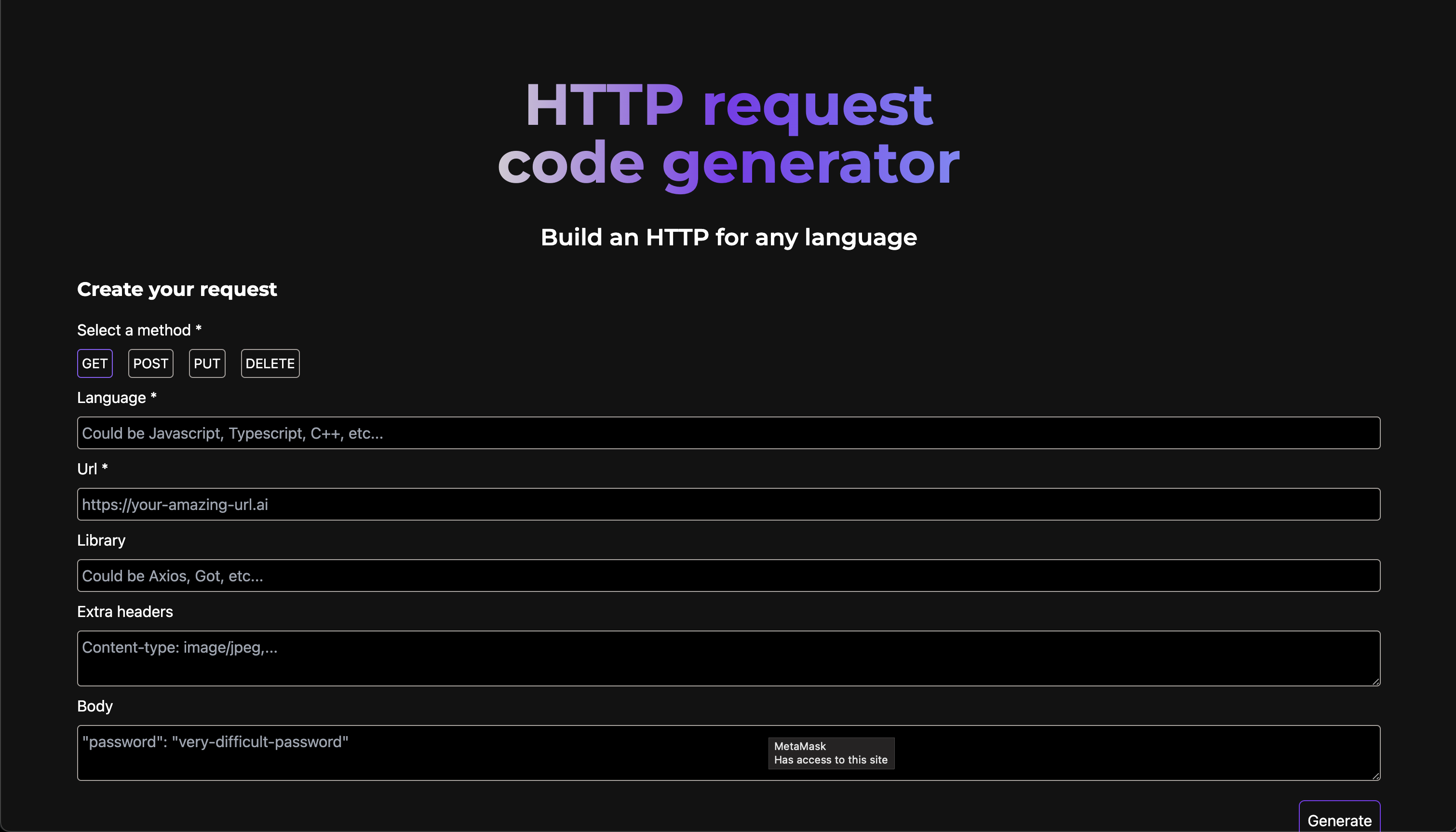This screenshot has width=1456, height=832.
Task: Click inside the Extra headers textarea
Action: pos(728,658)
